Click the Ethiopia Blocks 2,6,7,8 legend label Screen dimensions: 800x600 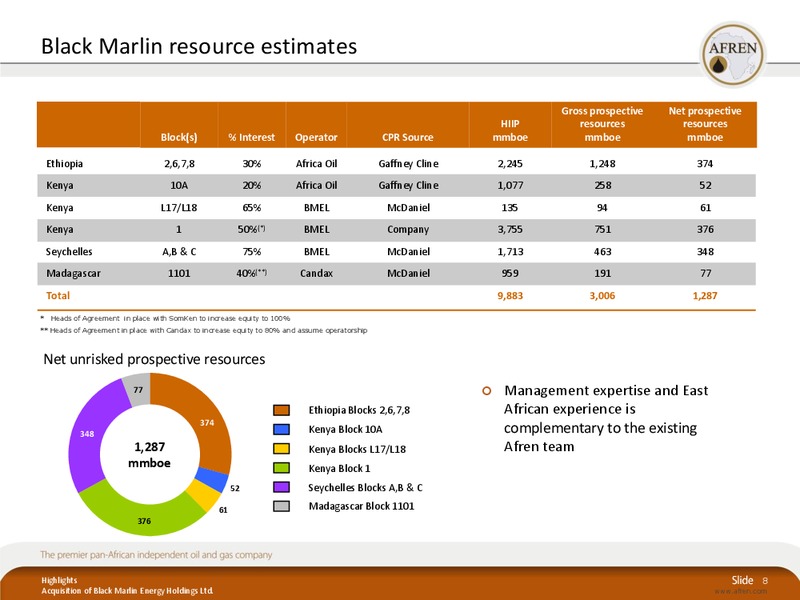click(x=359, y=410)
